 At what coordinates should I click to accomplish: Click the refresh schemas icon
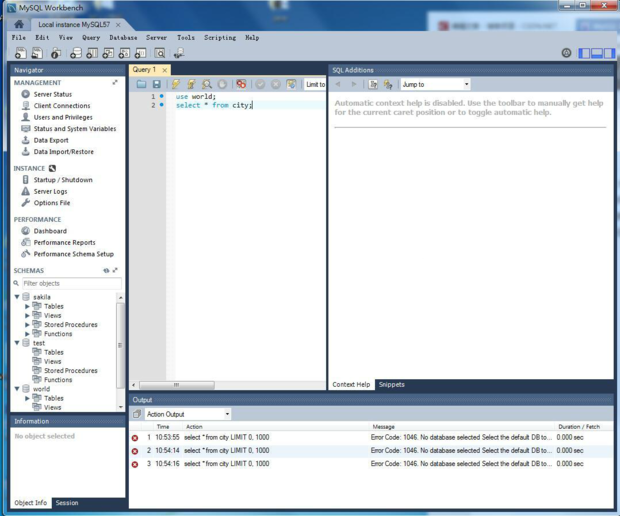click(x=106, y=271)
